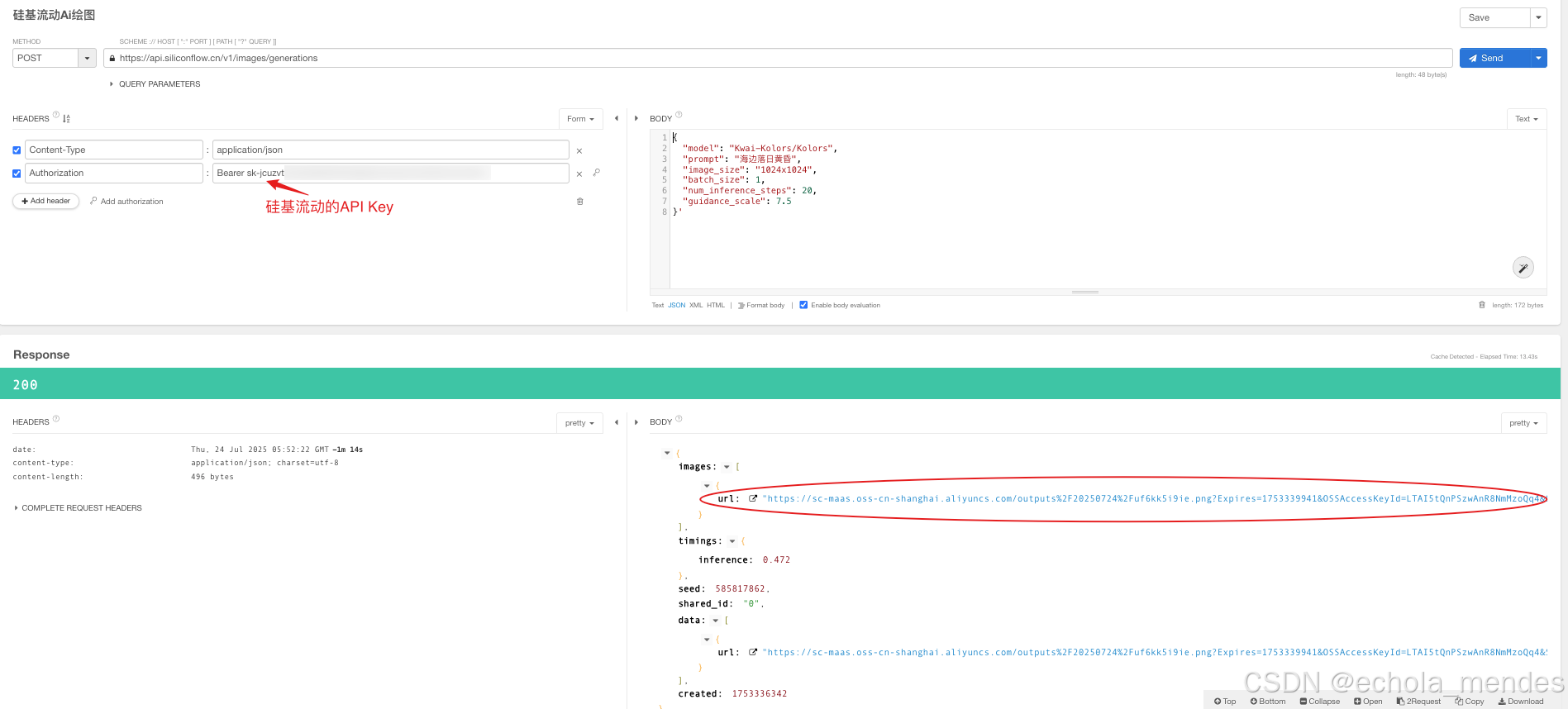Click trash icon to clear request body
This screenshot has width=1568, height=709.
1482,305
